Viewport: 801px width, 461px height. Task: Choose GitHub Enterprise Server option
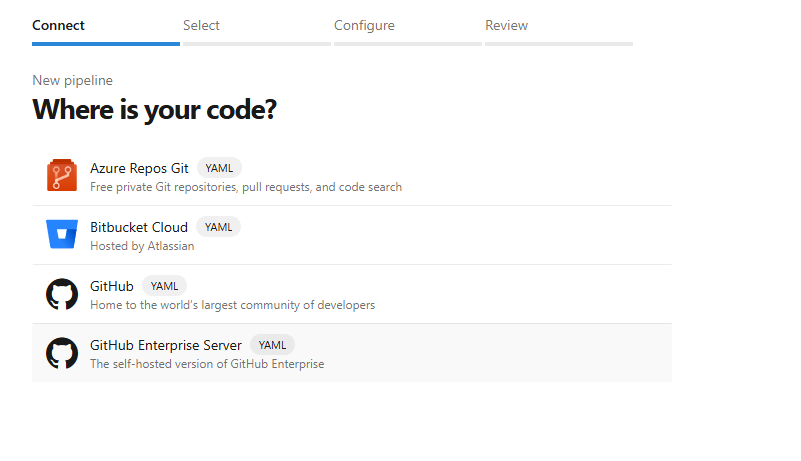[352, 353]
